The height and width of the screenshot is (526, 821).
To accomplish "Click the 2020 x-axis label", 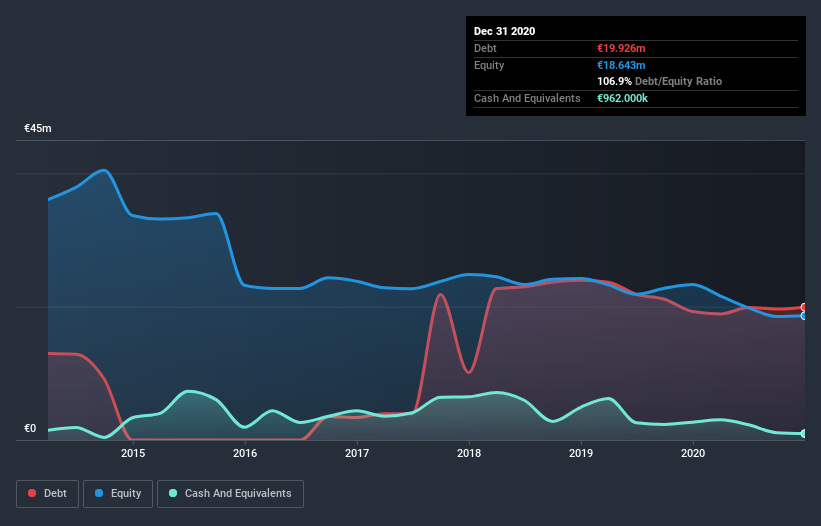I will pyautogui.click(x=693, y=453).
